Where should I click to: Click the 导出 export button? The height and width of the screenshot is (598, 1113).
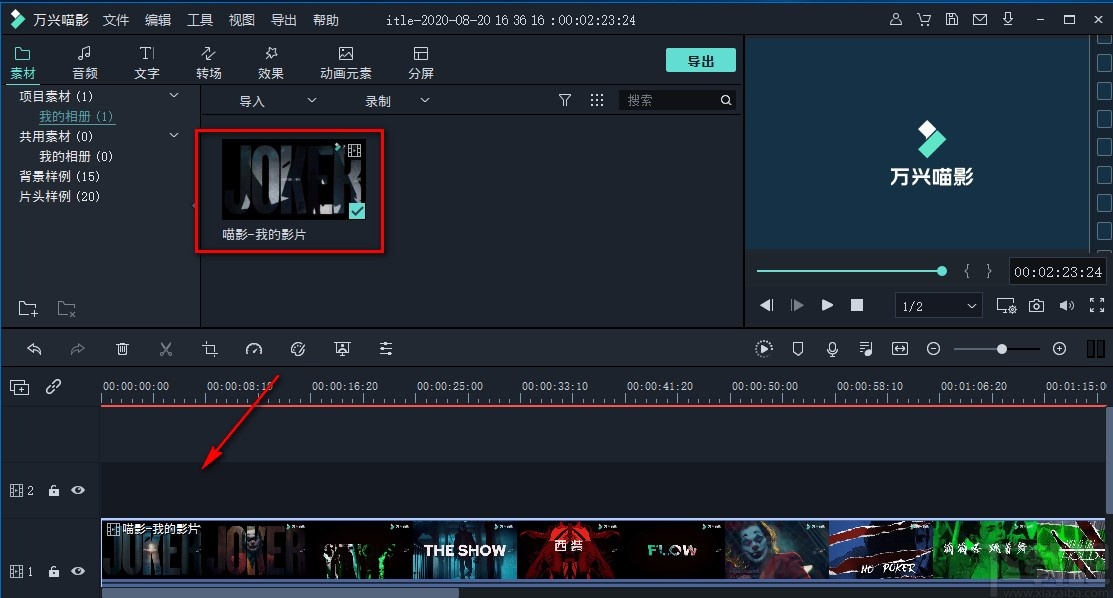(x=700, y=60)
